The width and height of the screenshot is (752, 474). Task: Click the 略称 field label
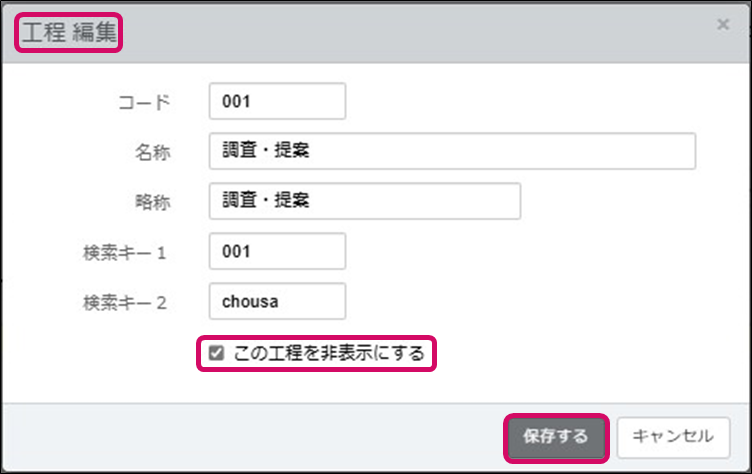(x=153, y=201)
